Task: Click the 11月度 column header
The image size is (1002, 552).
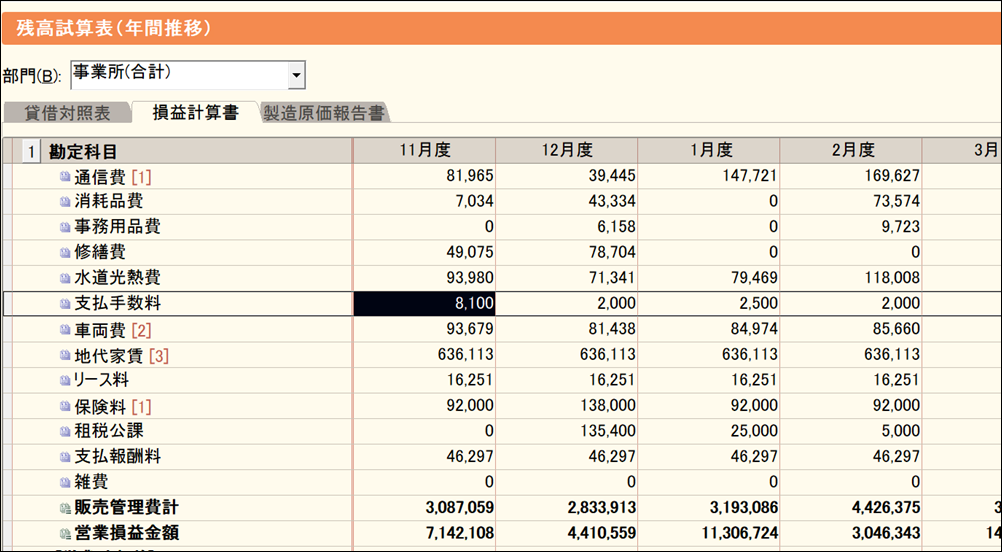Action: pos(425,150)
